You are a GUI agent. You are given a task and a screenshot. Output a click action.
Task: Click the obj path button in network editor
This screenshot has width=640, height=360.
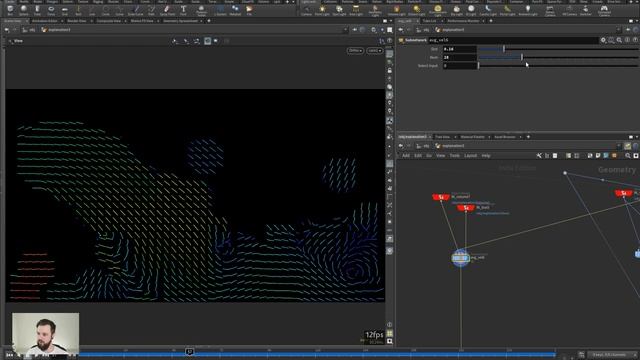click(423, 146)
